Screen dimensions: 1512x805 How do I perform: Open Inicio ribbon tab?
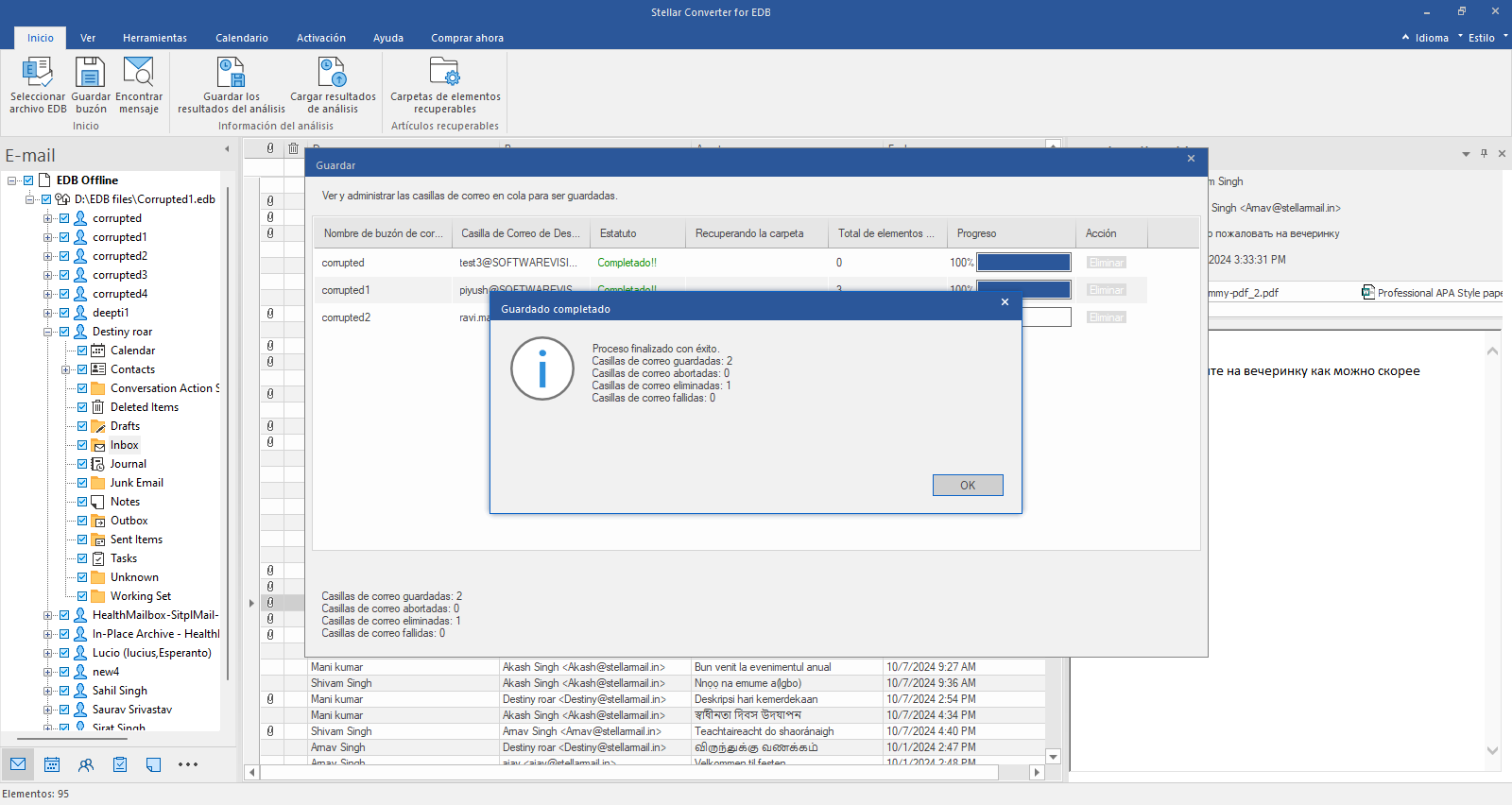(41, 38)
